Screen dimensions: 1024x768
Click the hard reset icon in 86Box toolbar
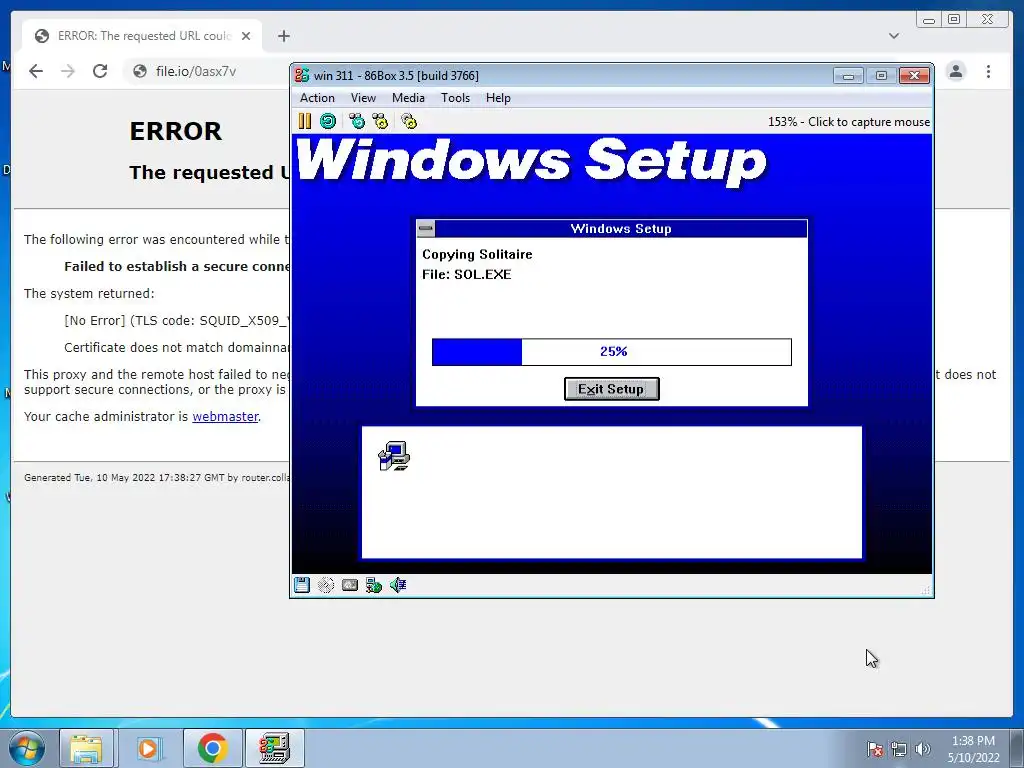click(328, 121)
